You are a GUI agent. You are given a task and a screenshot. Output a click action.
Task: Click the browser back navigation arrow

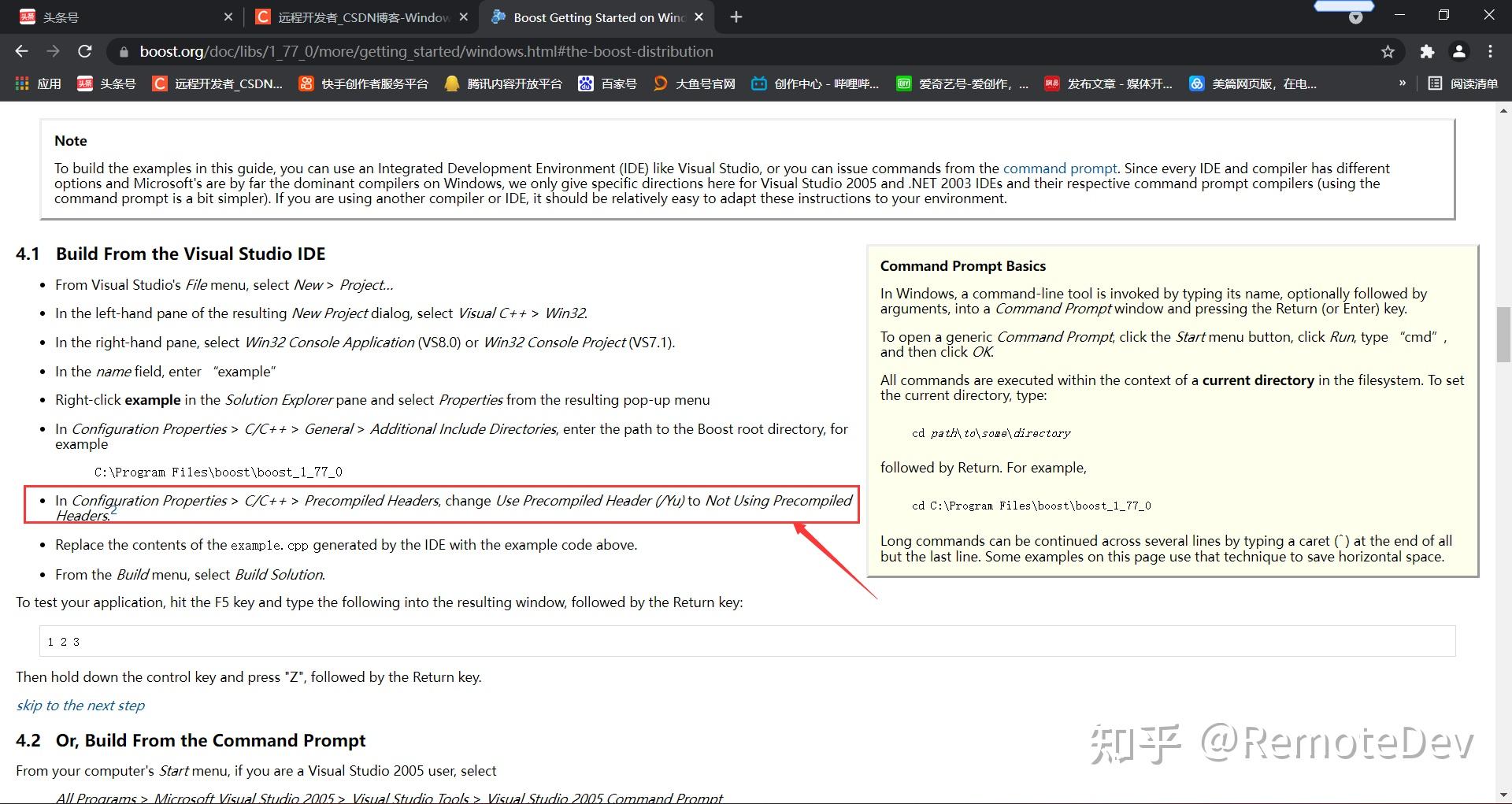point(20,51)
